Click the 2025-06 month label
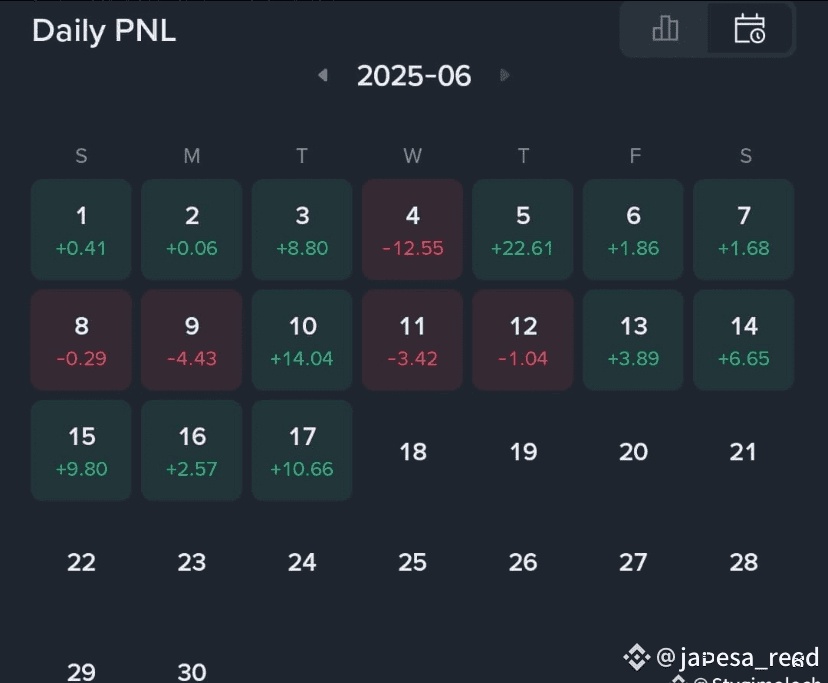This screenshot has height=683, width=828. click(x=414, y=76)
